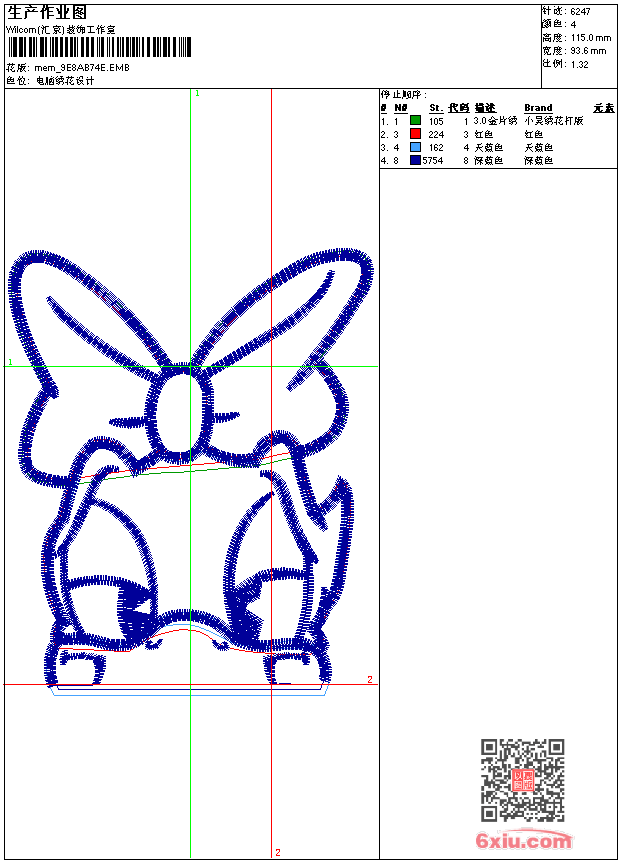Click 天蓝色 in the 描述 column
Image resolution: width=620 pixels, height=860 pixels.
click(489, 148)
